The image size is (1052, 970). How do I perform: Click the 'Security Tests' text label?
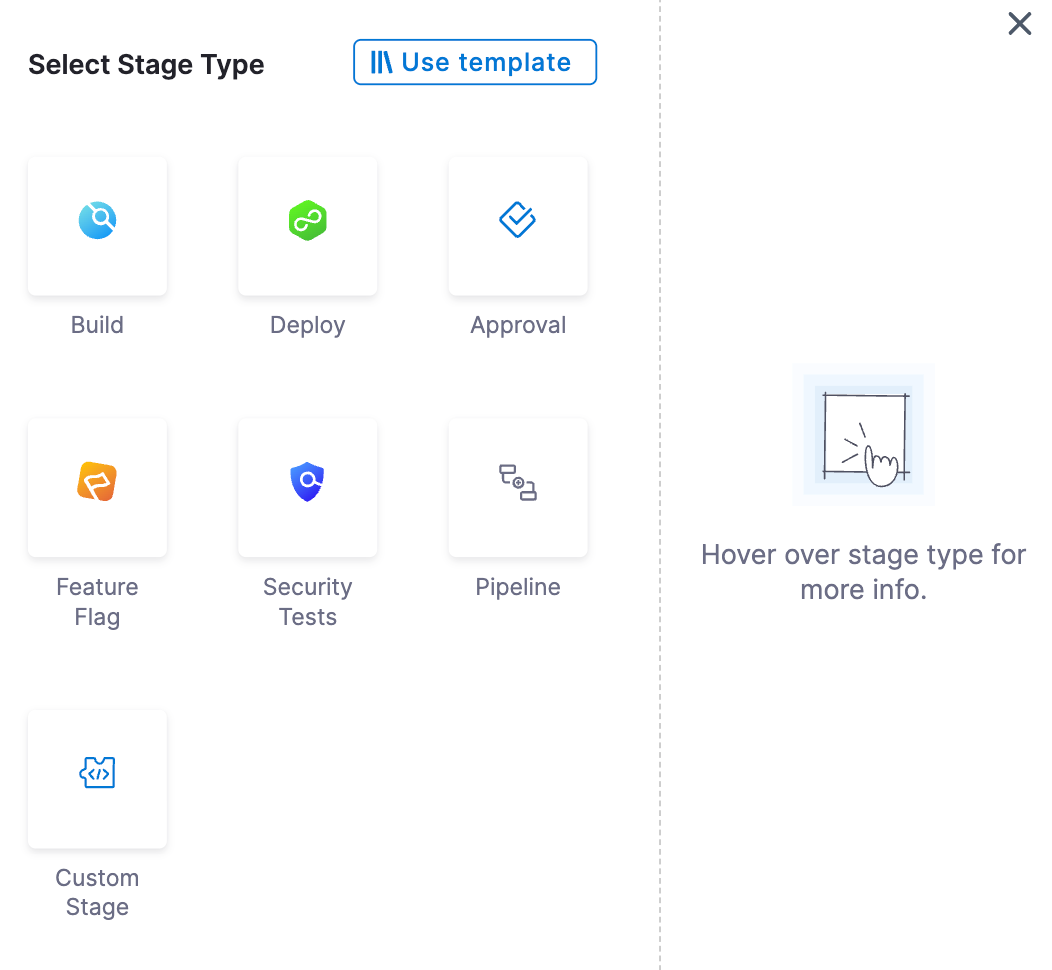[x=308, y=601]
